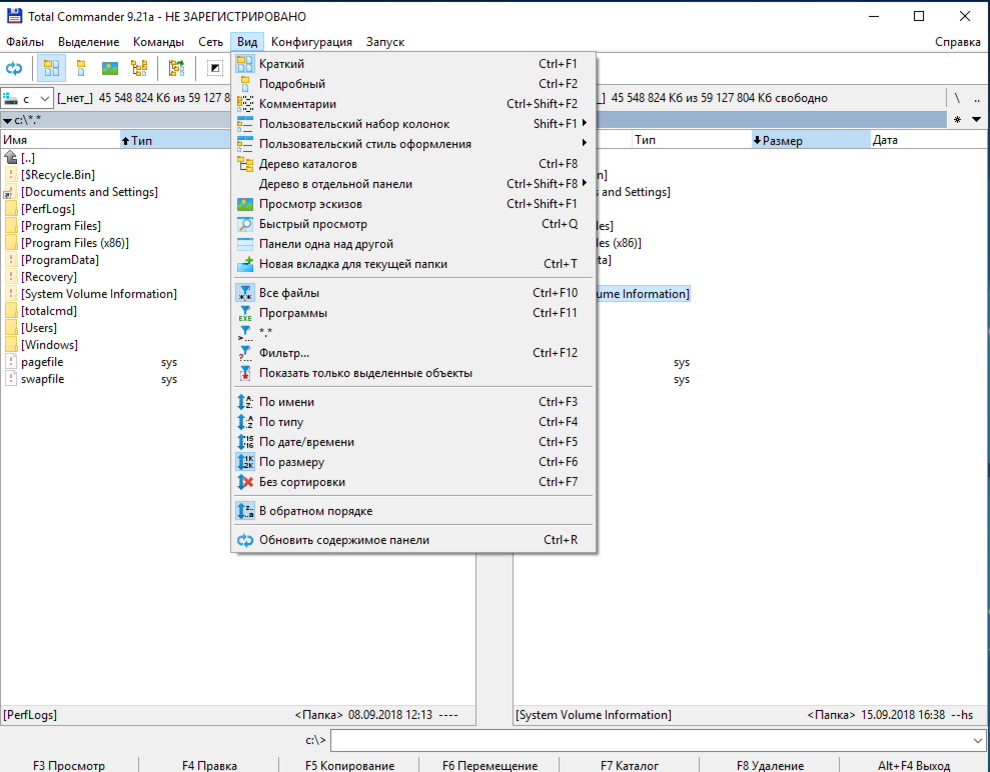Sort by size with По размеру

[x=414, y=462]
